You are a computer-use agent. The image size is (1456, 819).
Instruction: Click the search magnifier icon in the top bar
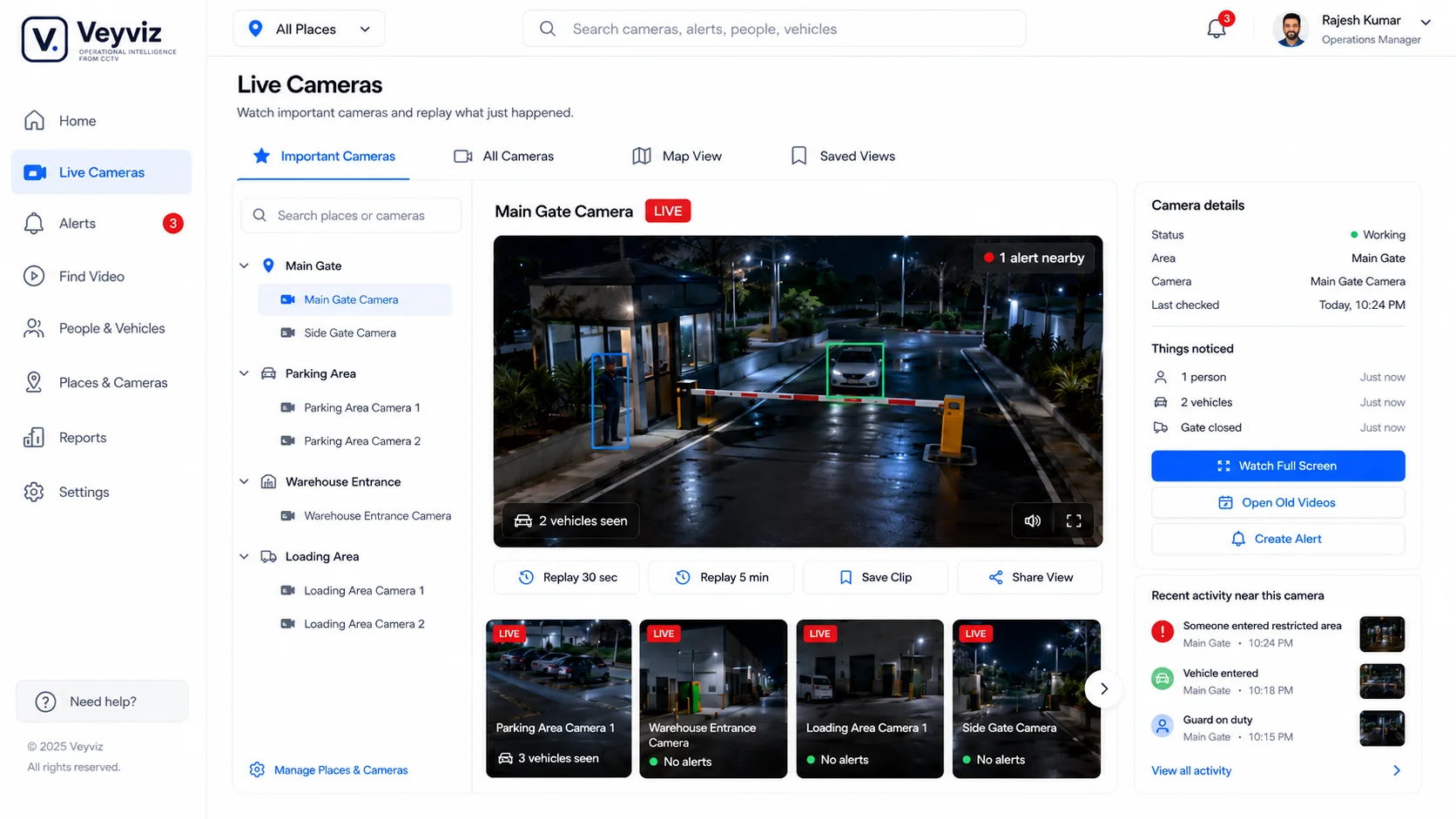(x=548, y=29)
